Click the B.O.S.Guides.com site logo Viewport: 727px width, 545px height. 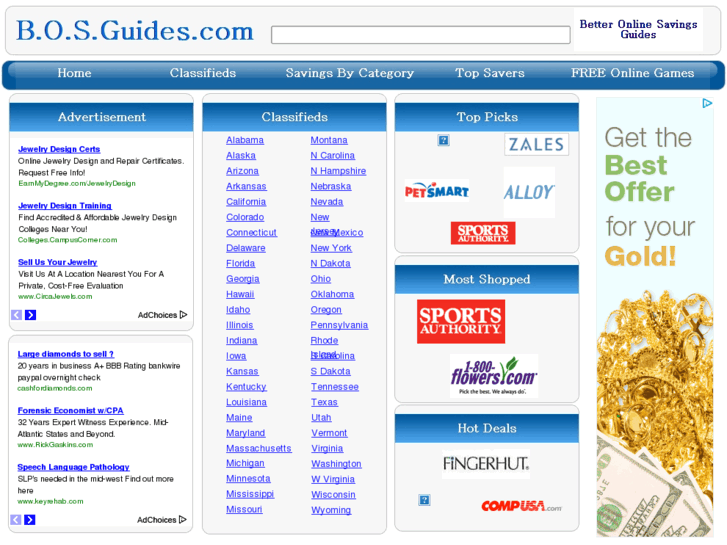pos(135,31)
